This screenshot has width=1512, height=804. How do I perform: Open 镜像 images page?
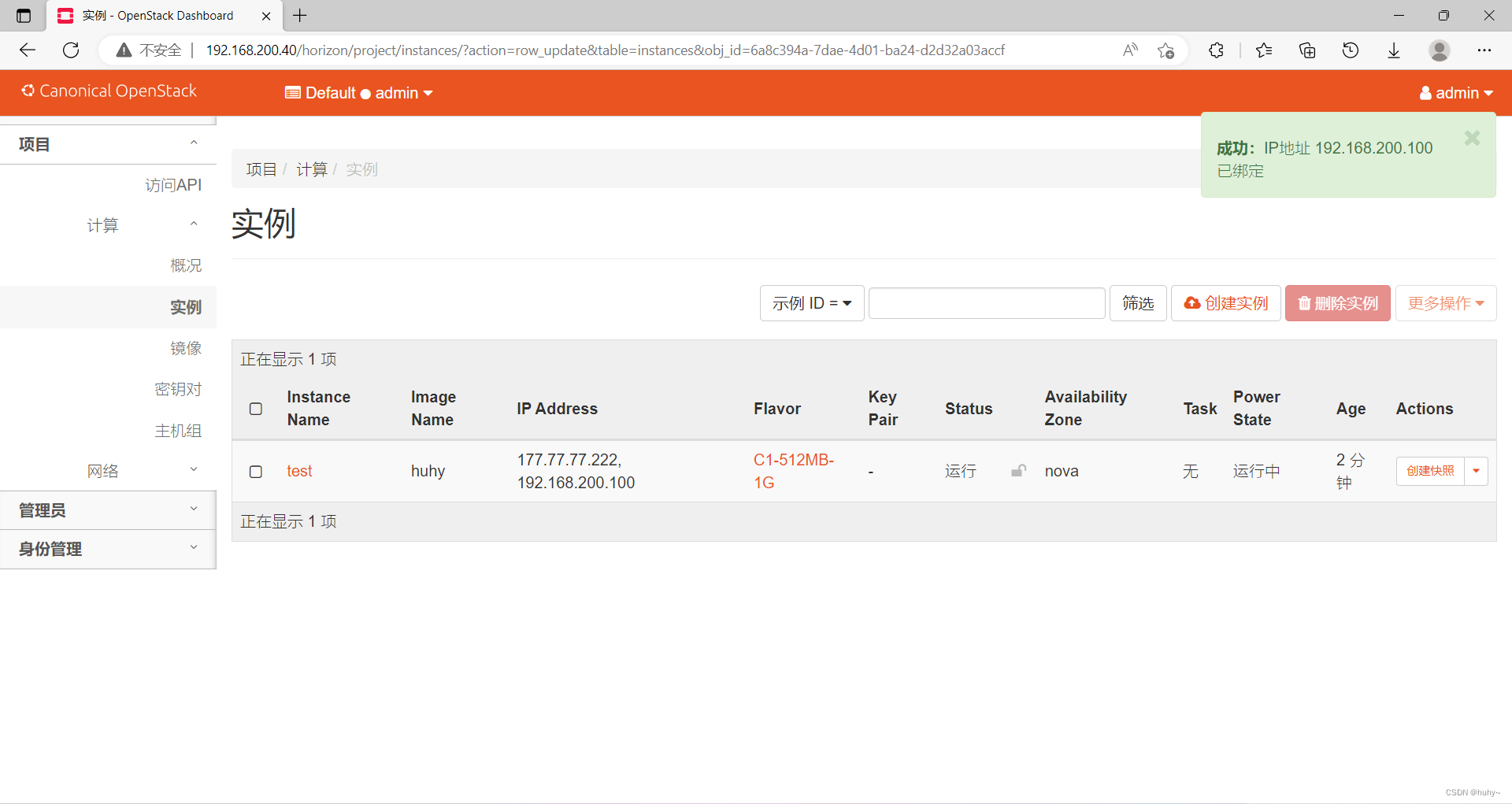coord(186,348)
